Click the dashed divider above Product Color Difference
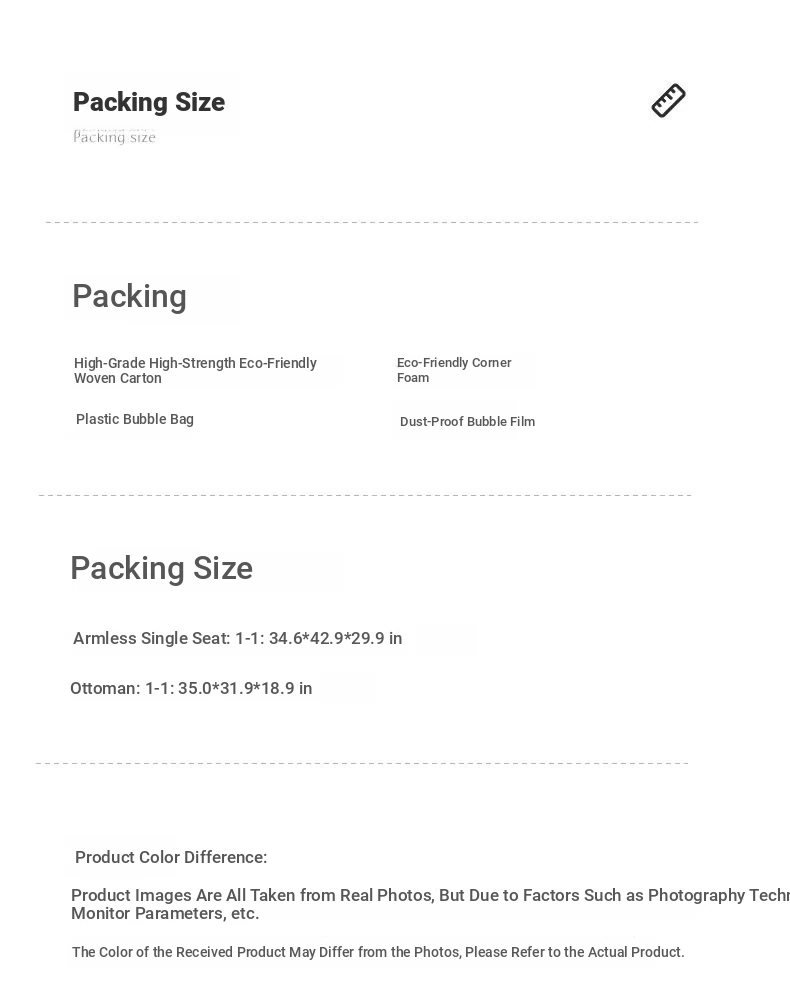The width and height of the screenshot is (790, 997). point(363,762)
